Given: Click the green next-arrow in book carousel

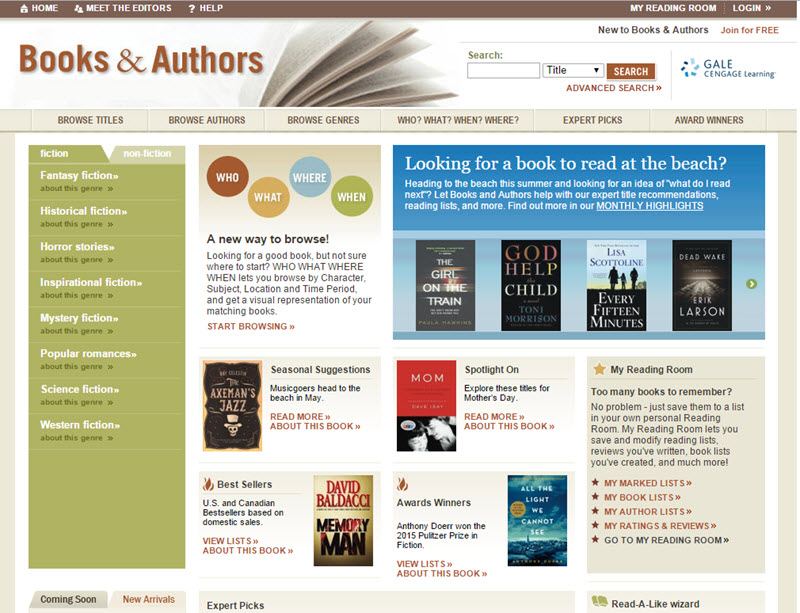Looking at the screenshot, I should pos(751,284).
